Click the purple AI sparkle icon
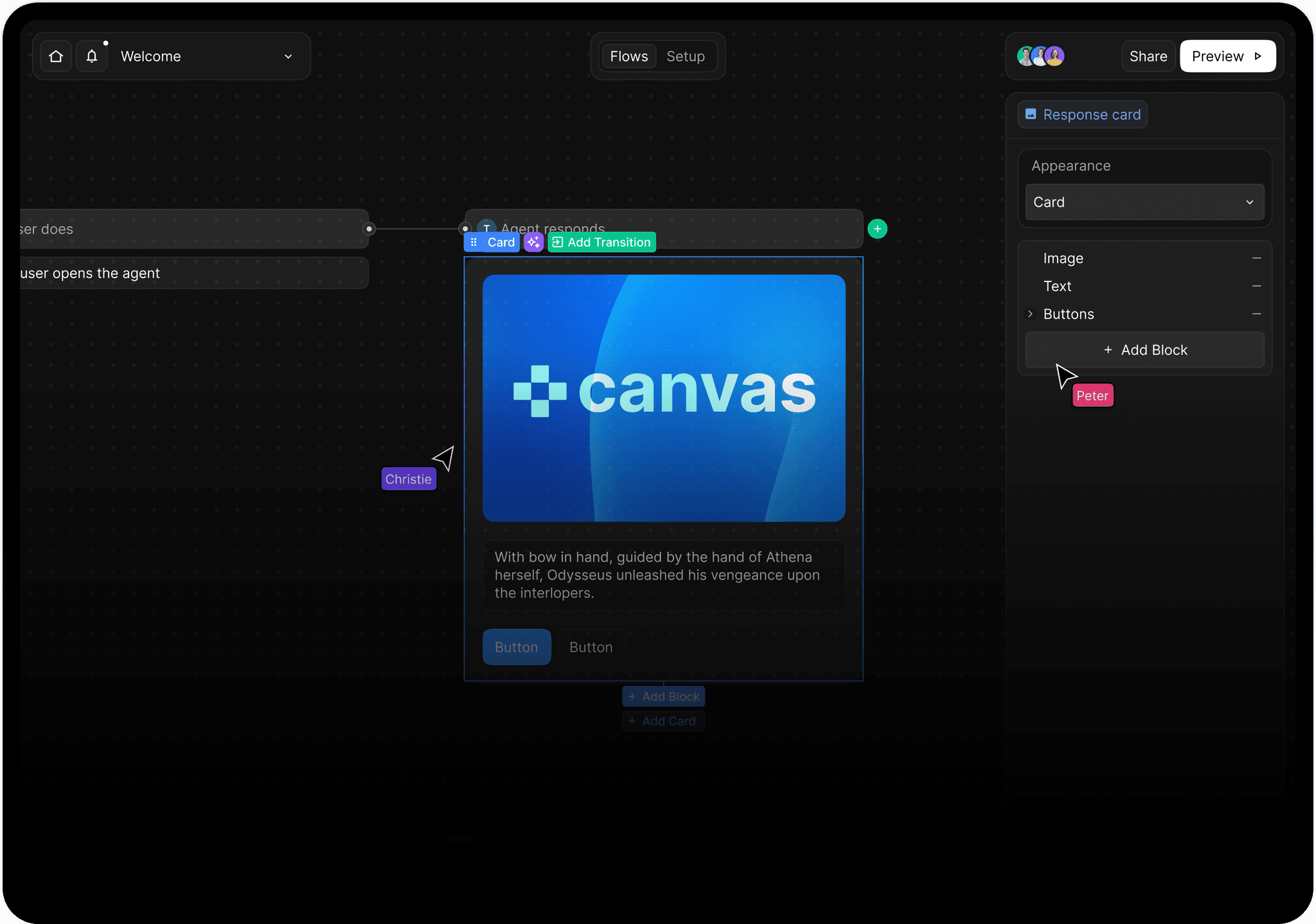 (533, 242)
